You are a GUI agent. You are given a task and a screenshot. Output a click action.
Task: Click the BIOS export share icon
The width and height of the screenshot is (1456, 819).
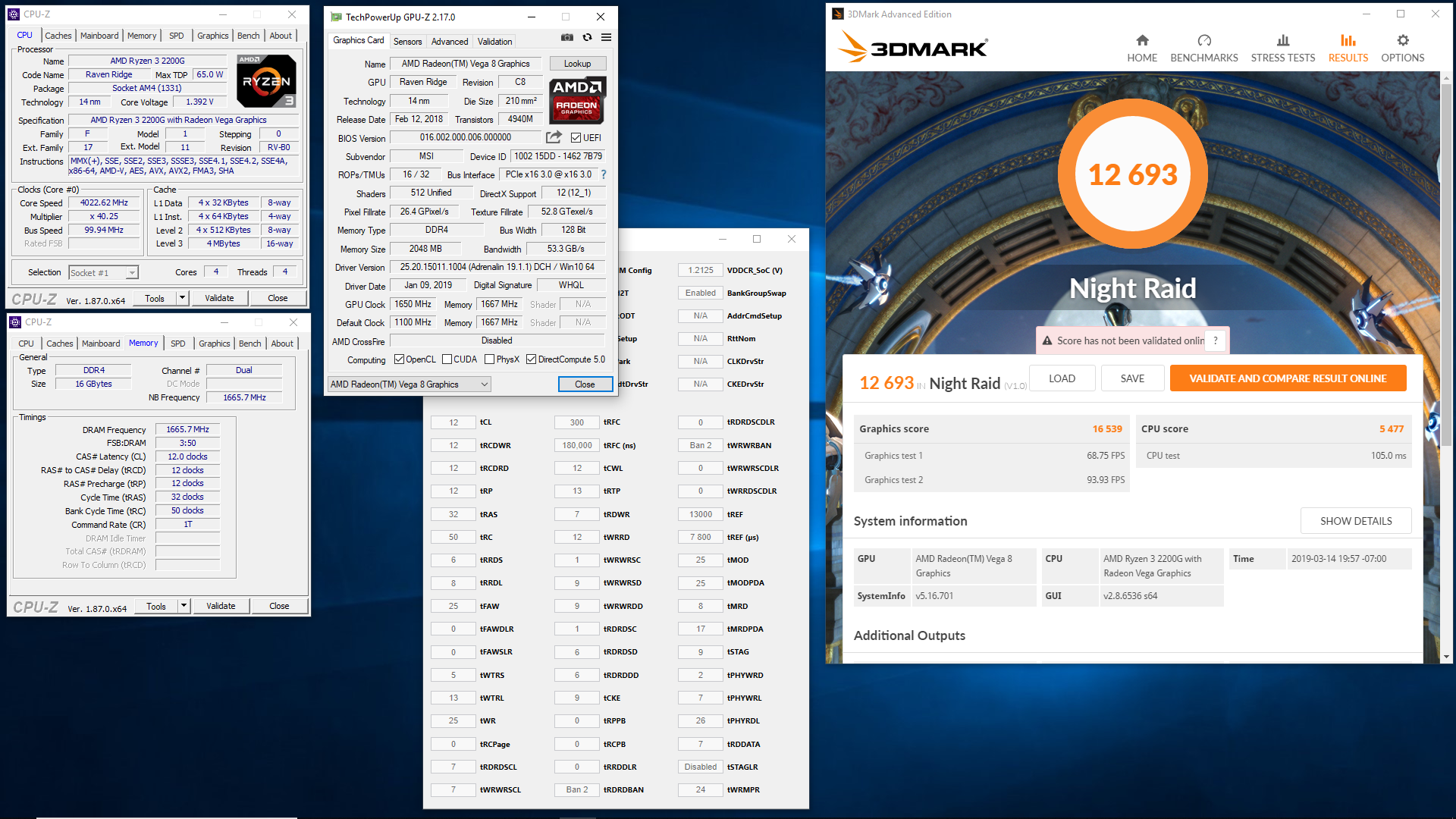pos(554,137)
